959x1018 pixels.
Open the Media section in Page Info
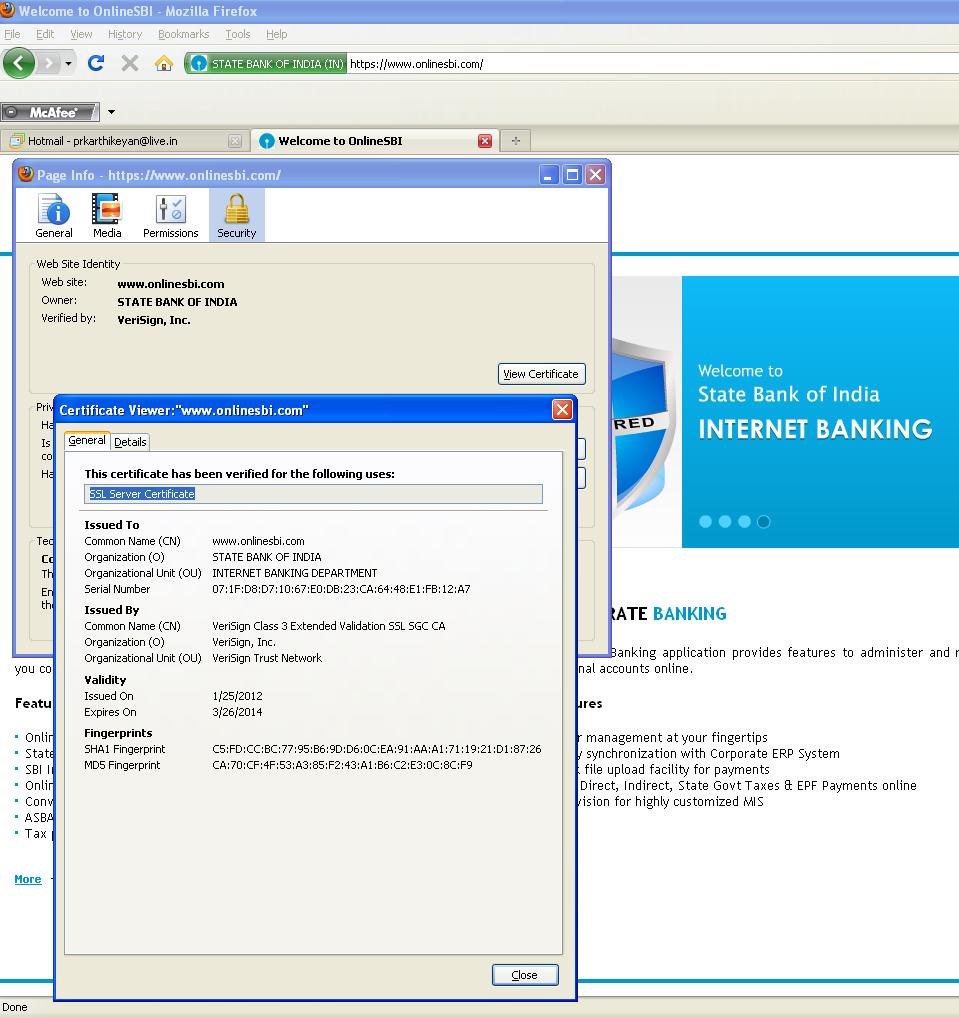click(x=106, y=216)
